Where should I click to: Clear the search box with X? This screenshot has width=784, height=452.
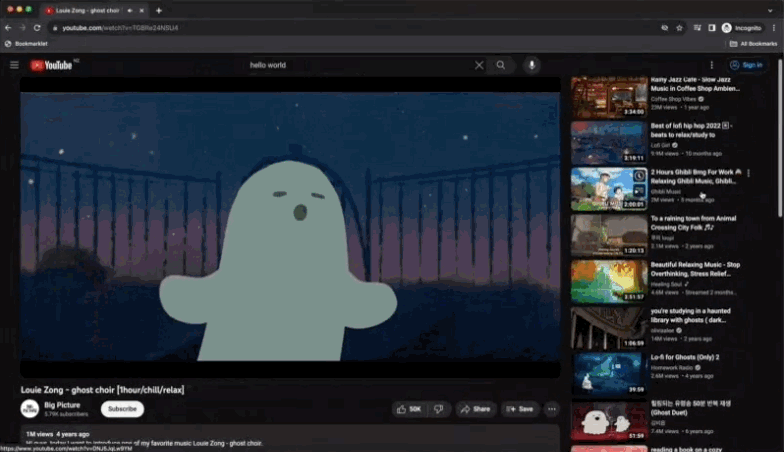[x=479, y=65]
